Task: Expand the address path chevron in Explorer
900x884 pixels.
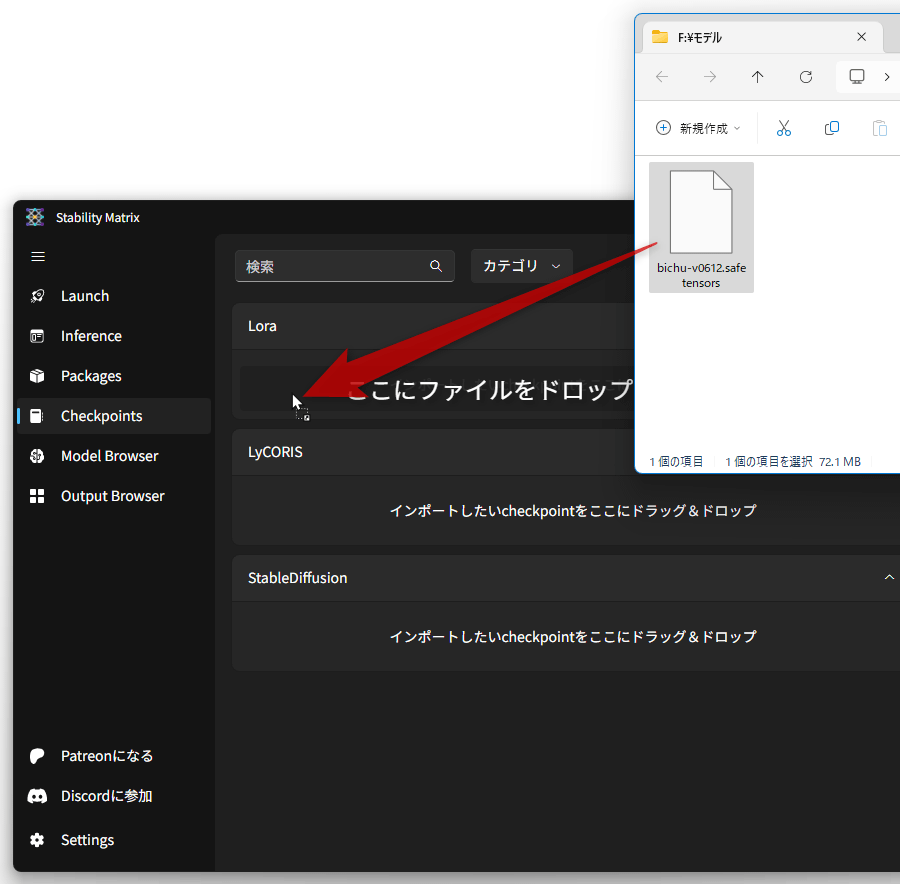Action: pos(887,77)
